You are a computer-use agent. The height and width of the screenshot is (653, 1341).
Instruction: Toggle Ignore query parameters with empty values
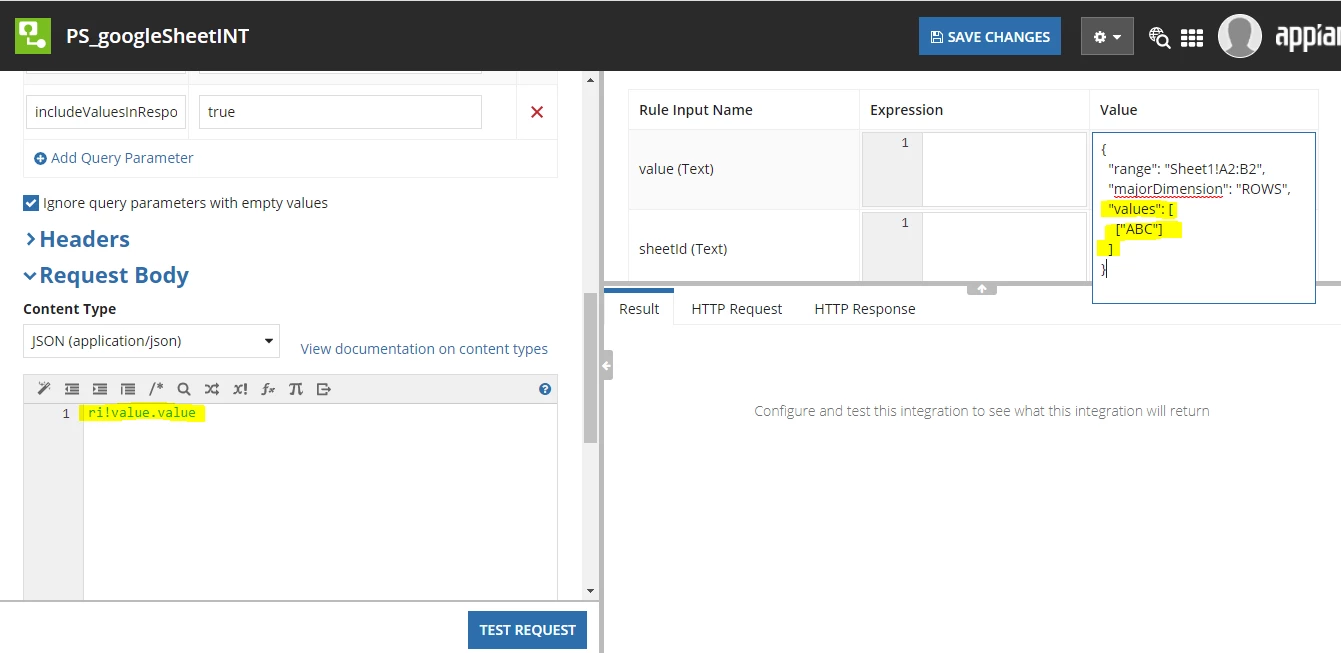31,203
